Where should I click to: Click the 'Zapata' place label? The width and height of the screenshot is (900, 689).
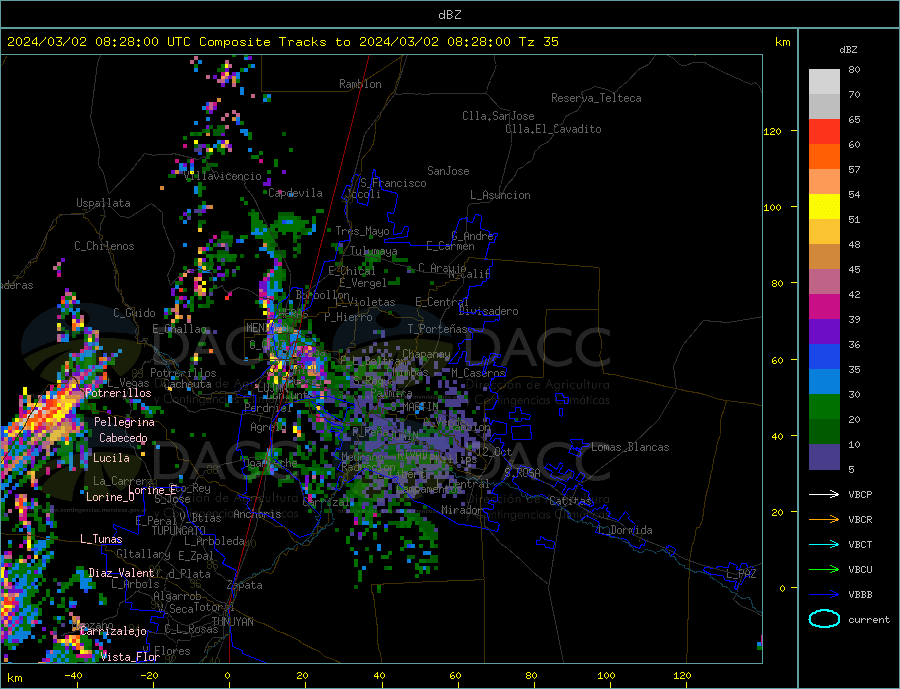click(x=245, y=586)
